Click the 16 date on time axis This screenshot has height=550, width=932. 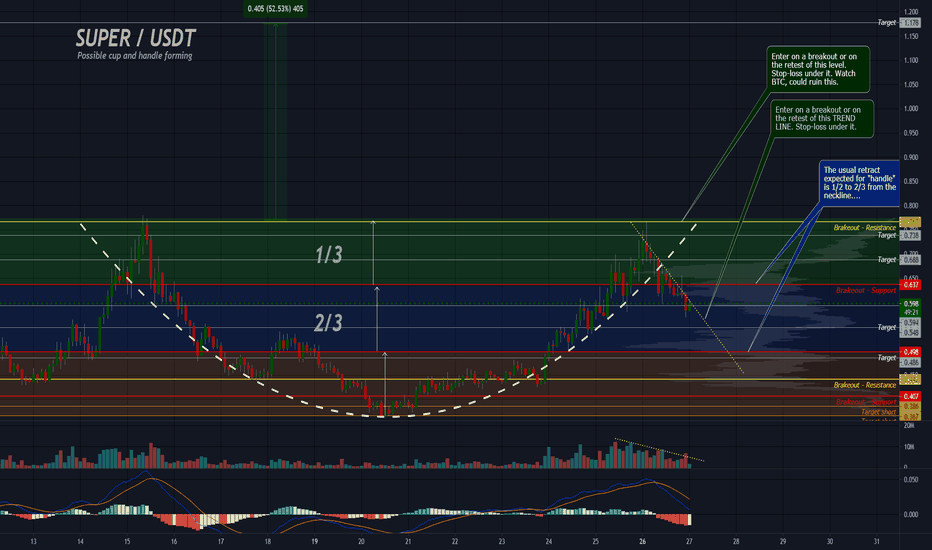(174, 542)
